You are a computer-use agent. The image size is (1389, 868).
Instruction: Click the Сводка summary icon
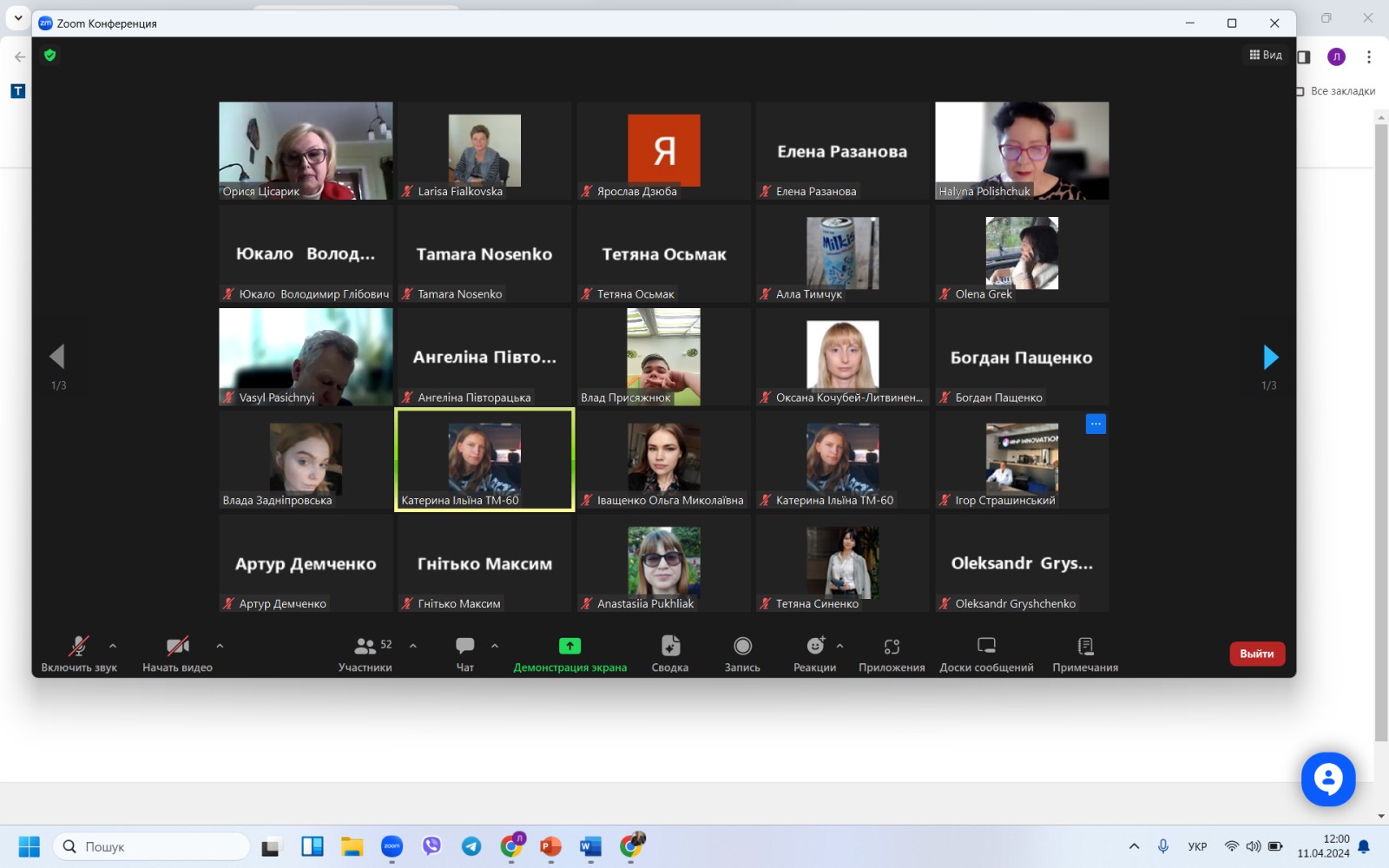[x=669, y=653]
